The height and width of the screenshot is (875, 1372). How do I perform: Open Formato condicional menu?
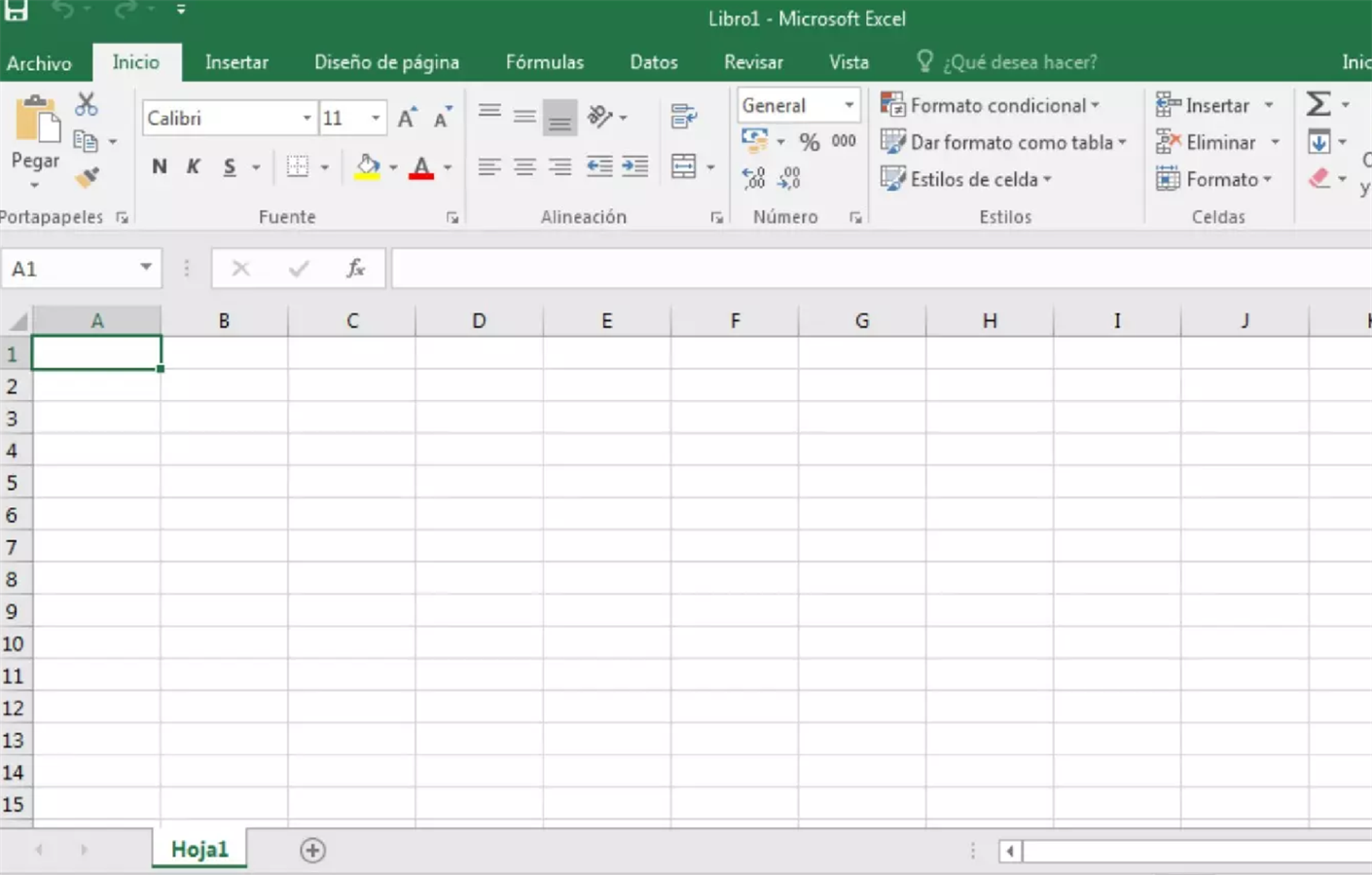990,105
